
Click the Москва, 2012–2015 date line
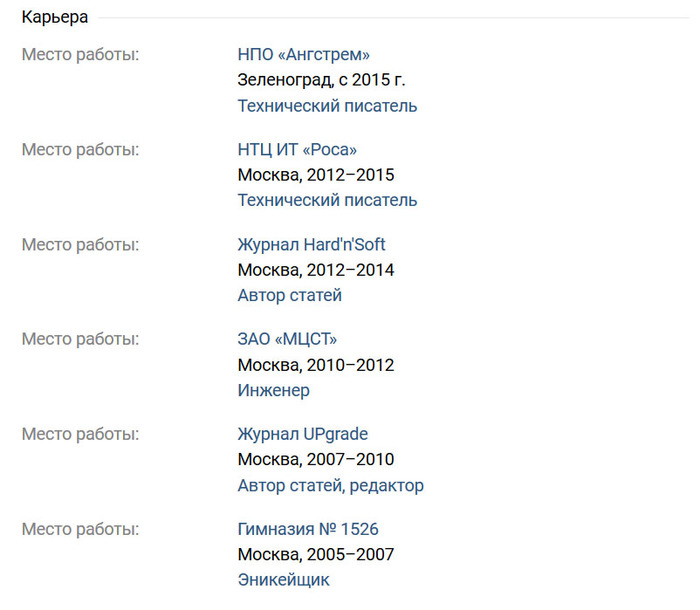[x=315, y=175]
